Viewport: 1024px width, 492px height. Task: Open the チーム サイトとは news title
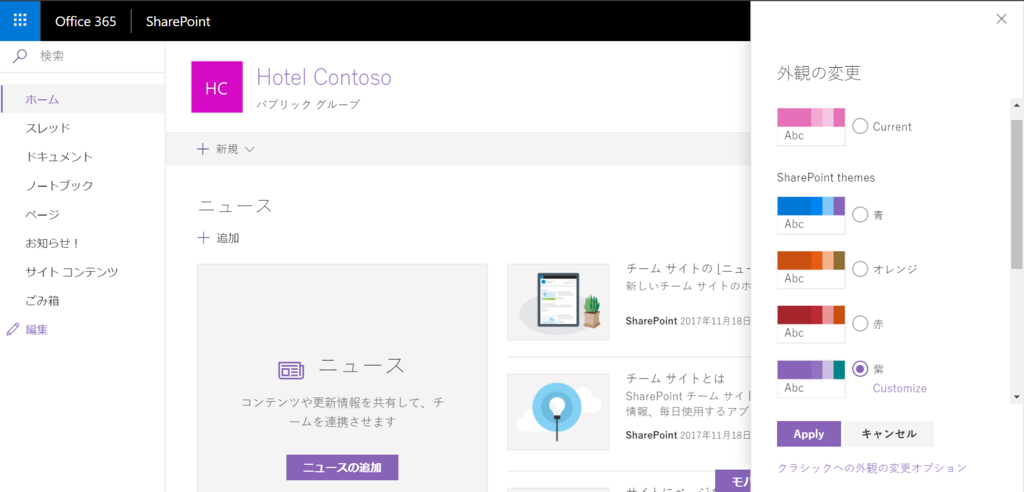(x=675, y=379)
